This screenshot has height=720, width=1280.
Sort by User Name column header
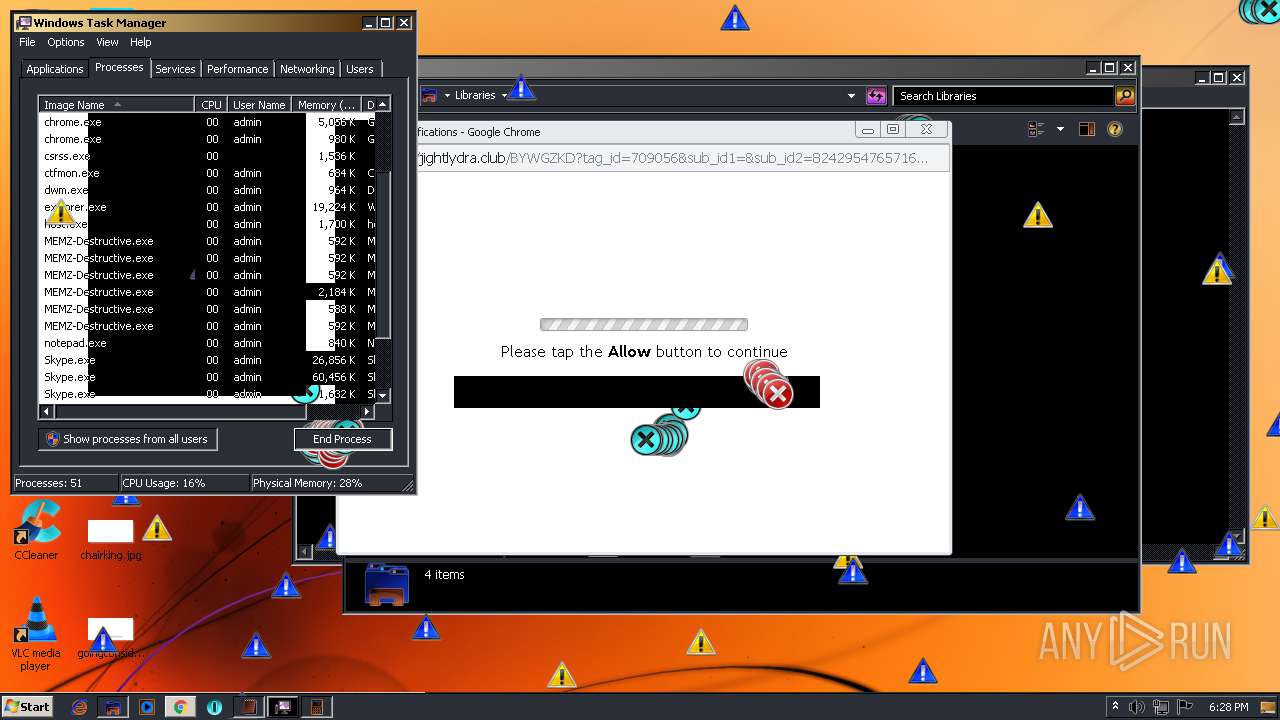(x=259, y=105)
